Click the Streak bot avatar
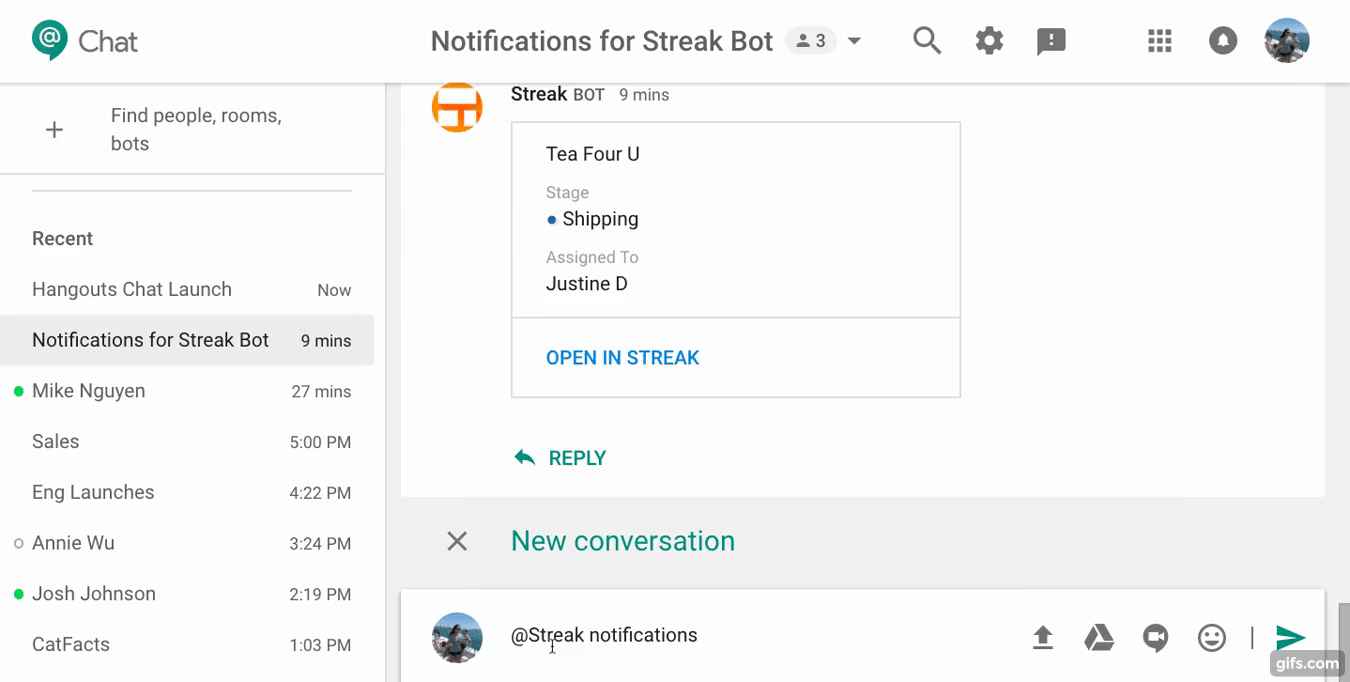This screenshot has width=1350, height=682. point(457,107)
